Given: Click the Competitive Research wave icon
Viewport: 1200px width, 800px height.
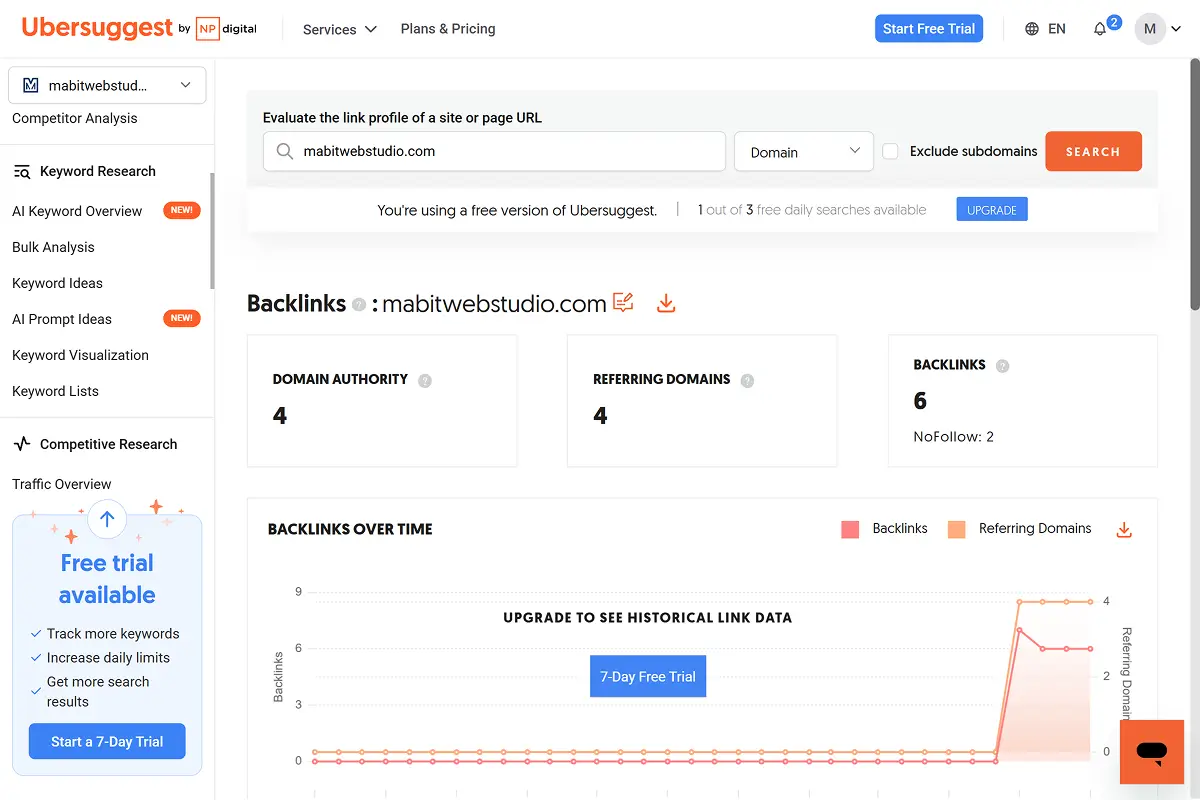Looking at the screenshot, I should click(22, 443).
